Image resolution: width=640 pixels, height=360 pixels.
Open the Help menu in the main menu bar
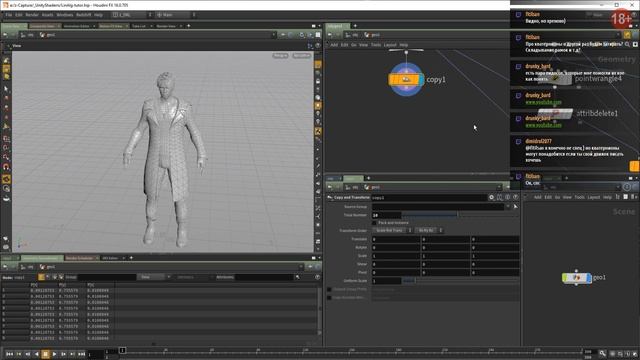(x=98, y=15)
